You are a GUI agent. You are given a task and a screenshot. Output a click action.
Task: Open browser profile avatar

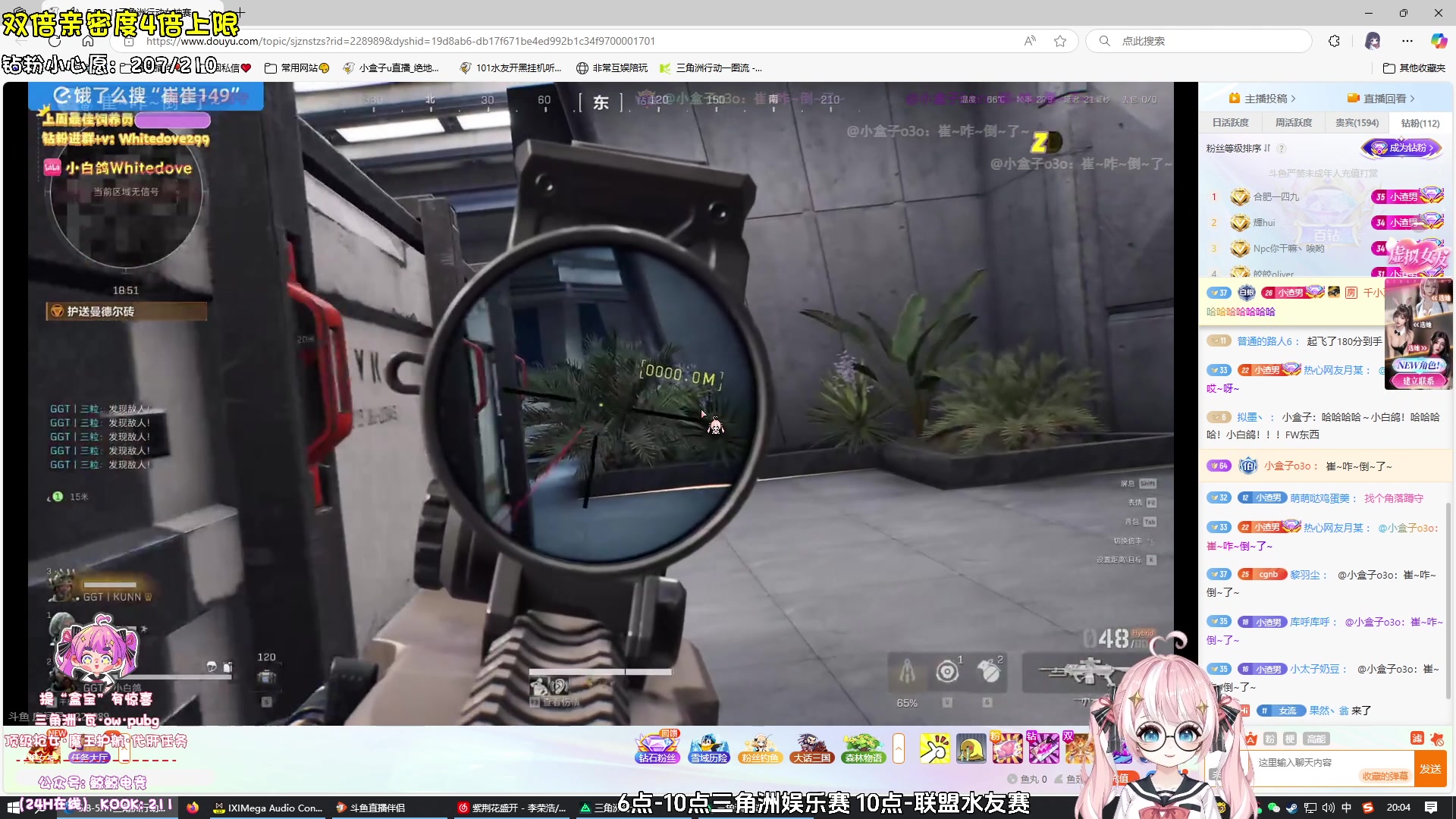click(1372, 41)
